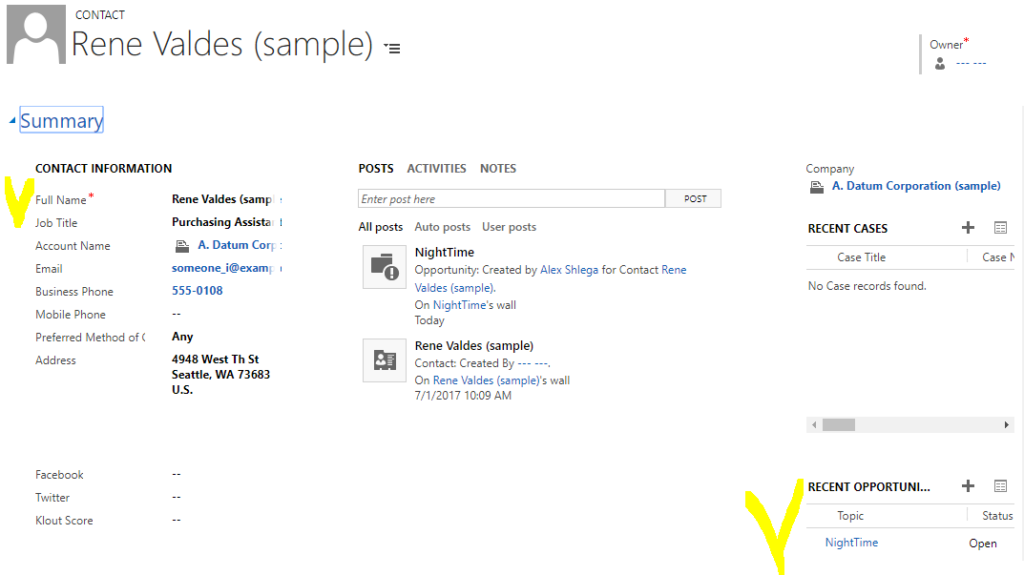Open grid view icon in Recent Cases
The height and width of the screenshot is (575, 1024).
pyautogui.click(x=1000, y=228)
